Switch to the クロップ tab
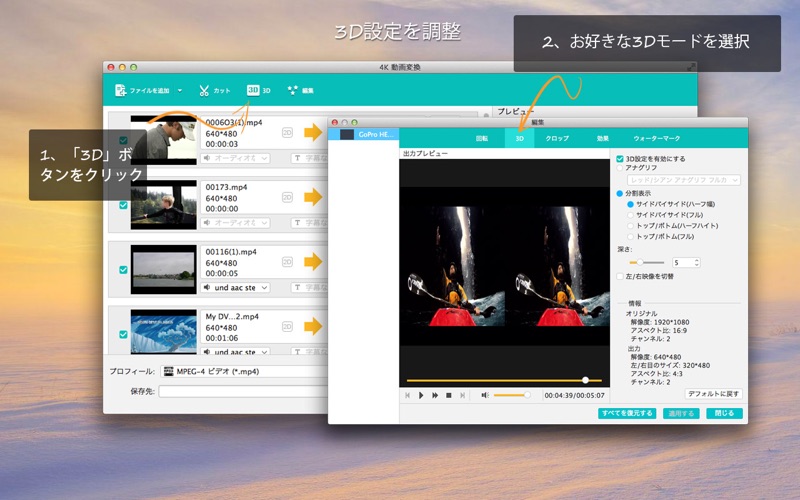This screenshot has width=800, height=500. pyautogui.click(x=557, y=138)
